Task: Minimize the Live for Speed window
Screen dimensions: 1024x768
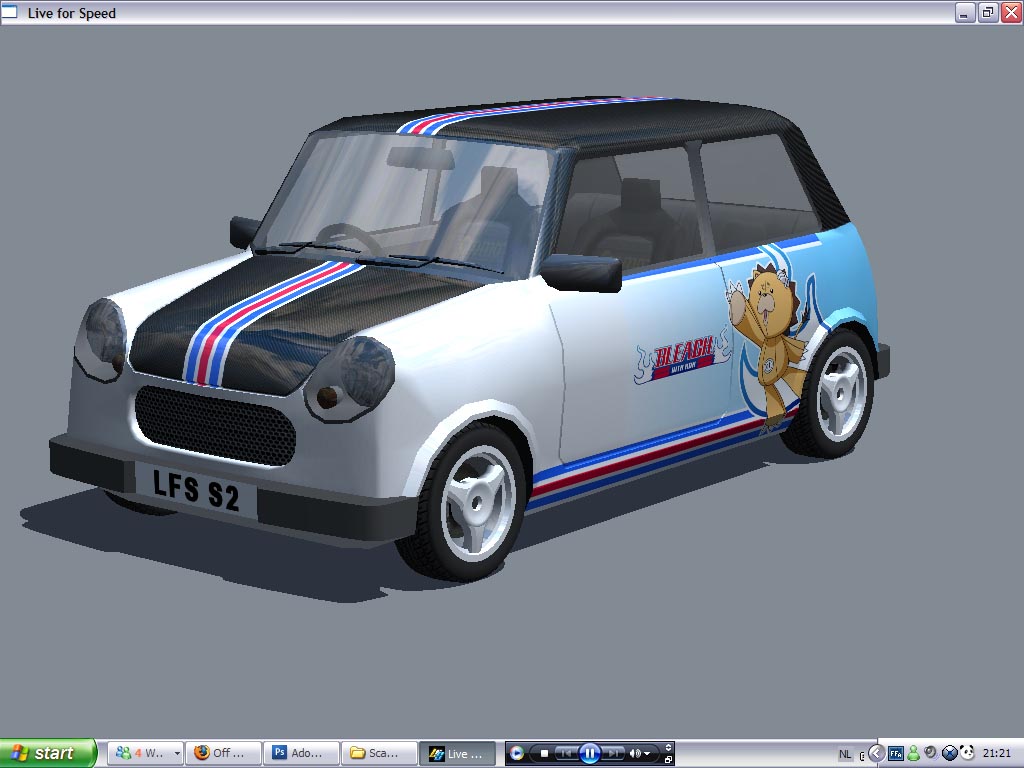Action: click(965, 12)
